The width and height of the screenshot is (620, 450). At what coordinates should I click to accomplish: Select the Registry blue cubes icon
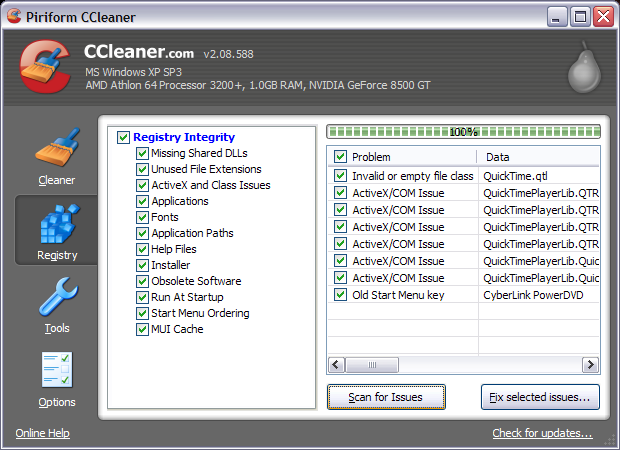coord(59,223)
